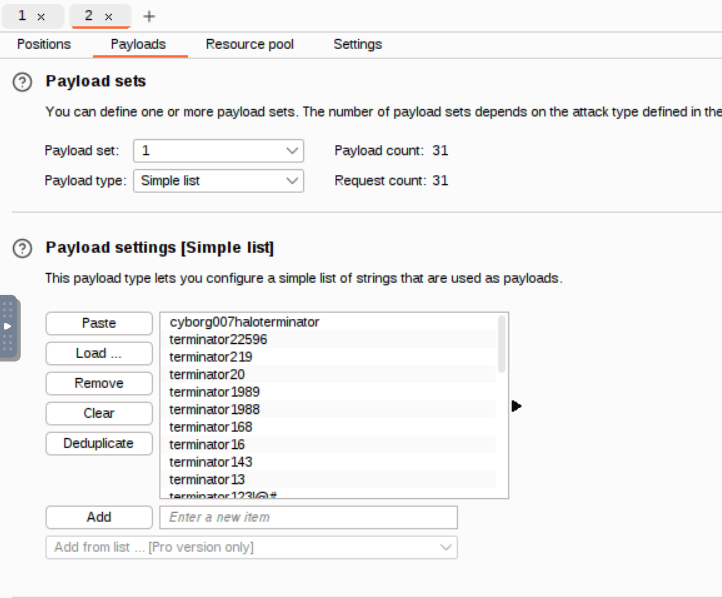Open the Payload set dropdown
This screenshot has width=722, height=598.
pyautogui.click(x=218, y=151)
